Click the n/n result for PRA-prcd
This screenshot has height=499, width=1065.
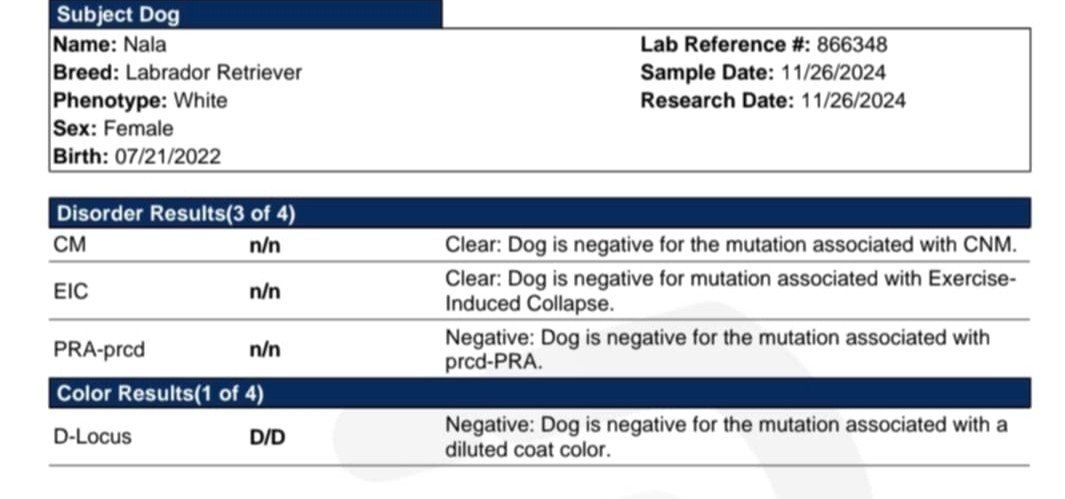(265, 350)
